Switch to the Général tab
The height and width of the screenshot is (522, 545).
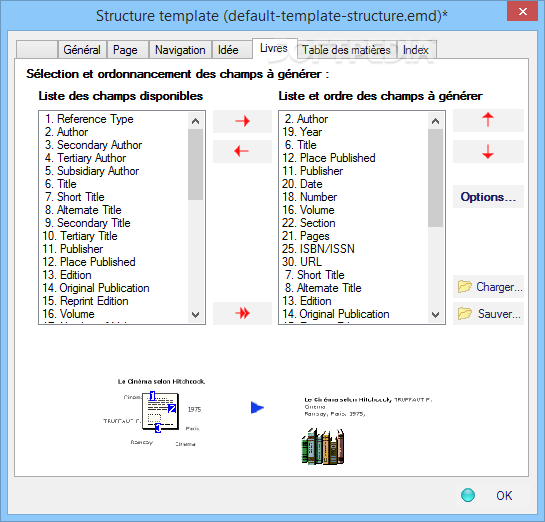pyautogui.click(x=82, y=50)
